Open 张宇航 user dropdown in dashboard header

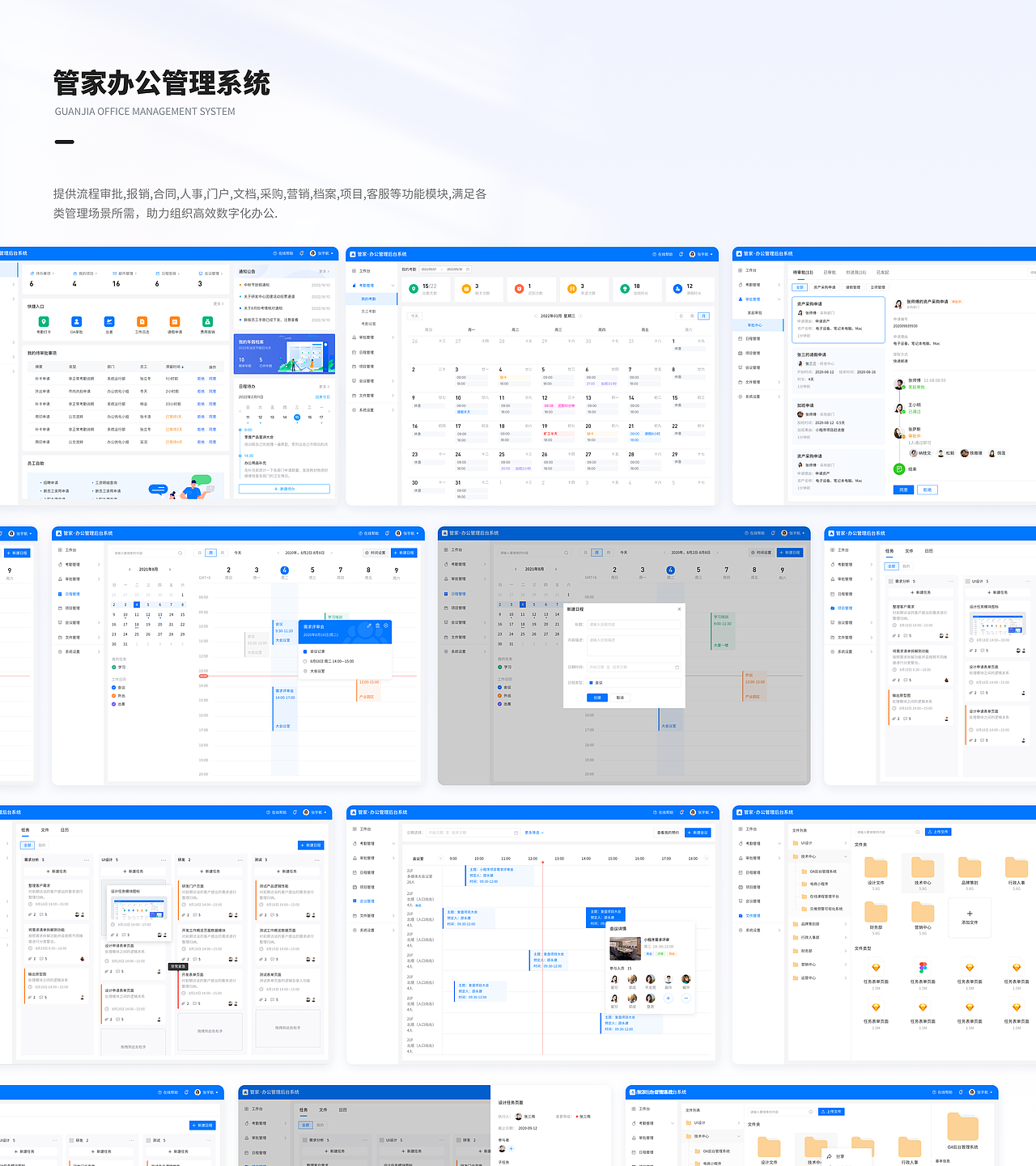click(323, 253)
